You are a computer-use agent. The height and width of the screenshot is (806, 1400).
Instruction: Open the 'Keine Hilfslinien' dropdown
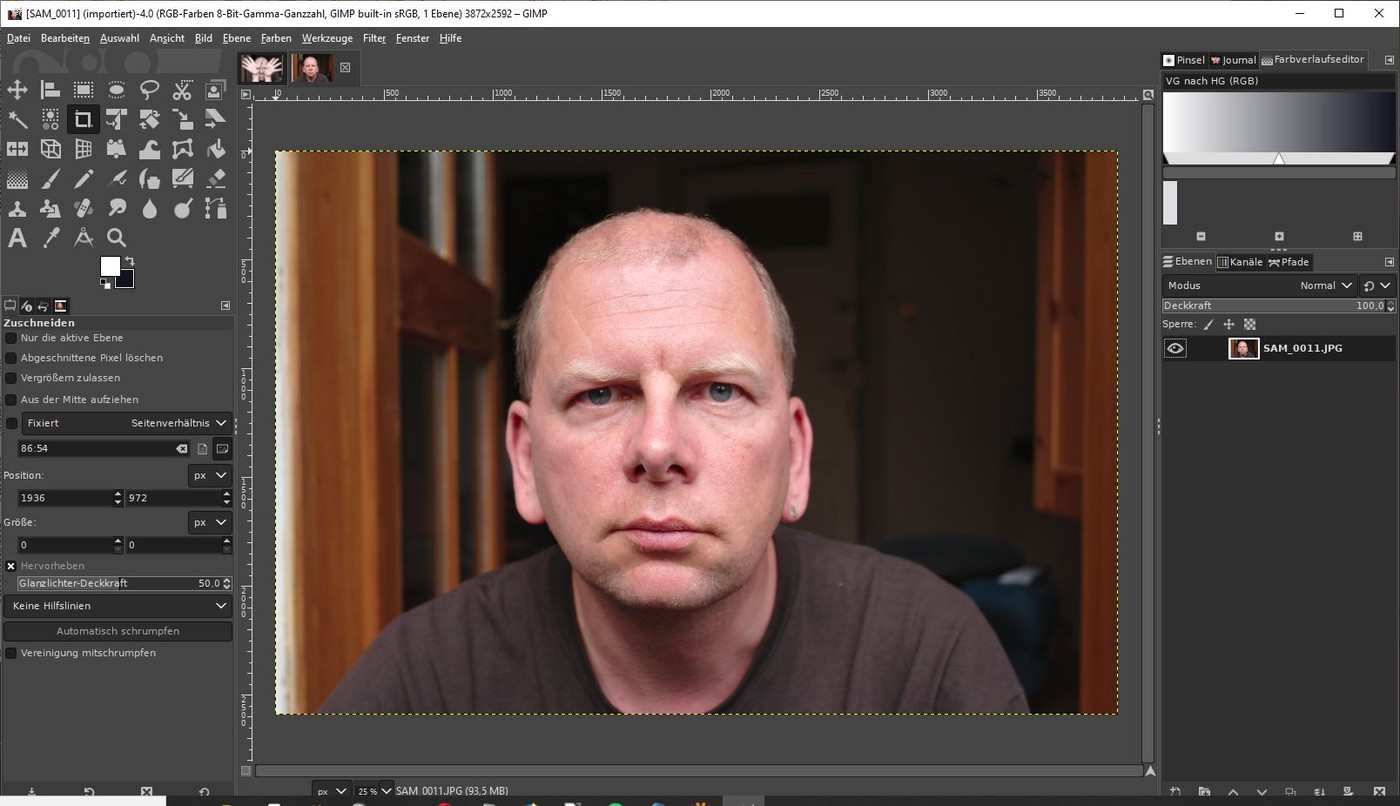118,606
